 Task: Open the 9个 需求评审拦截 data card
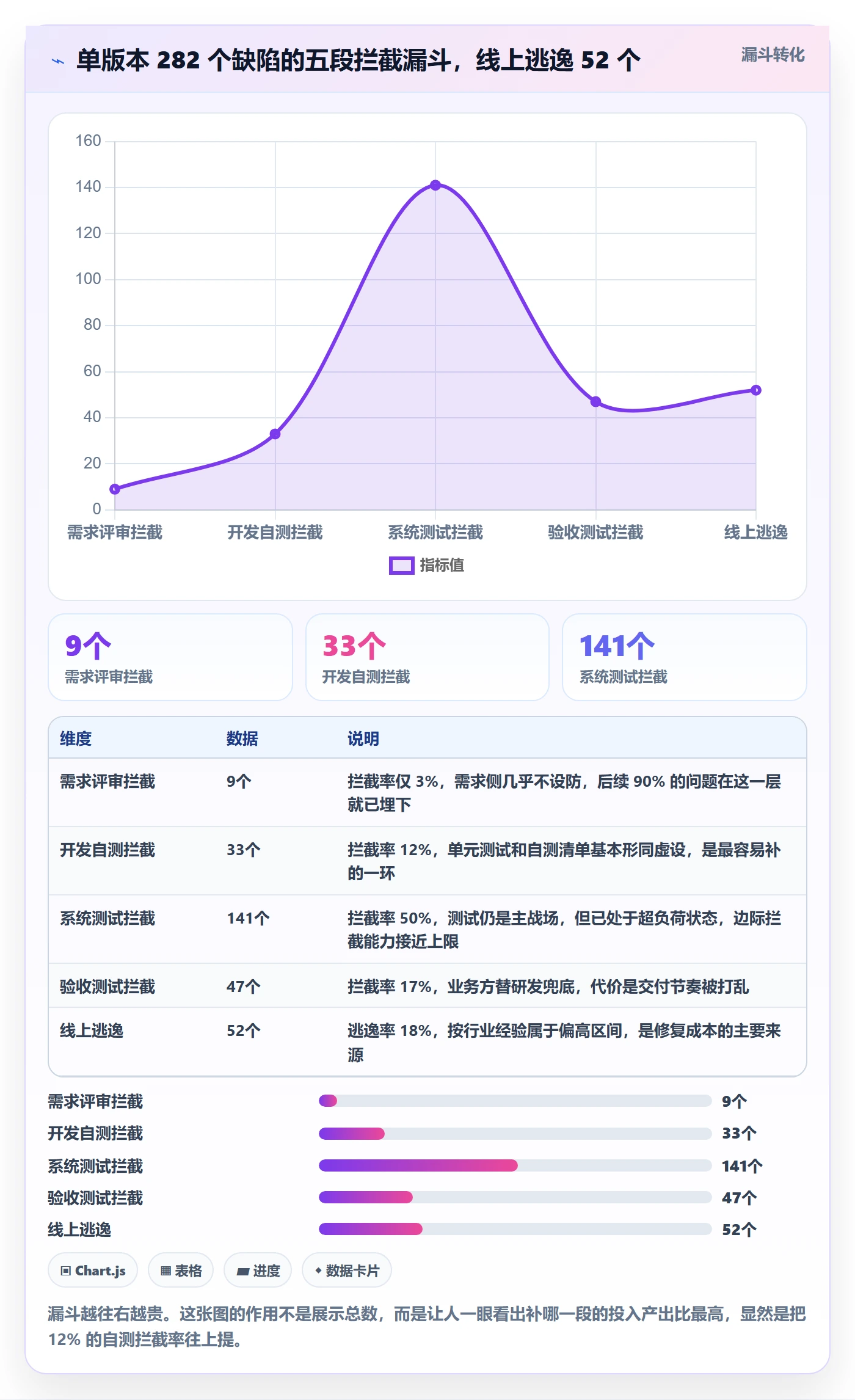pos(170,657)
